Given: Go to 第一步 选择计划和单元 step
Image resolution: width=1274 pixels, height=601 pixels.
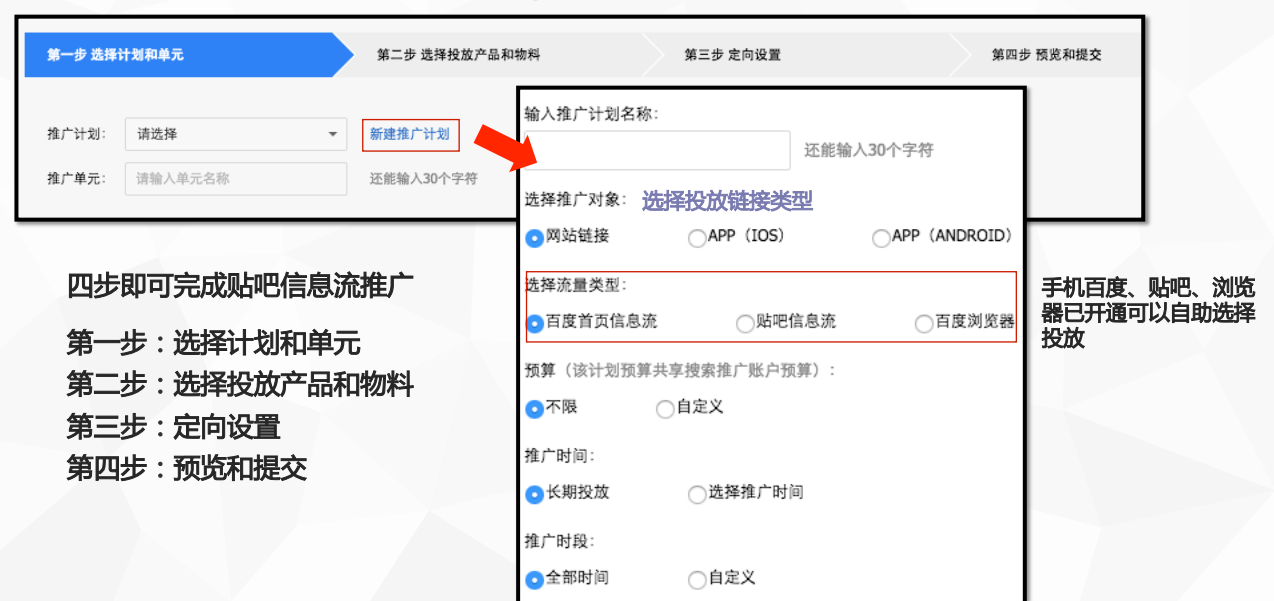Looking at the screenshot, I should 115,55.
